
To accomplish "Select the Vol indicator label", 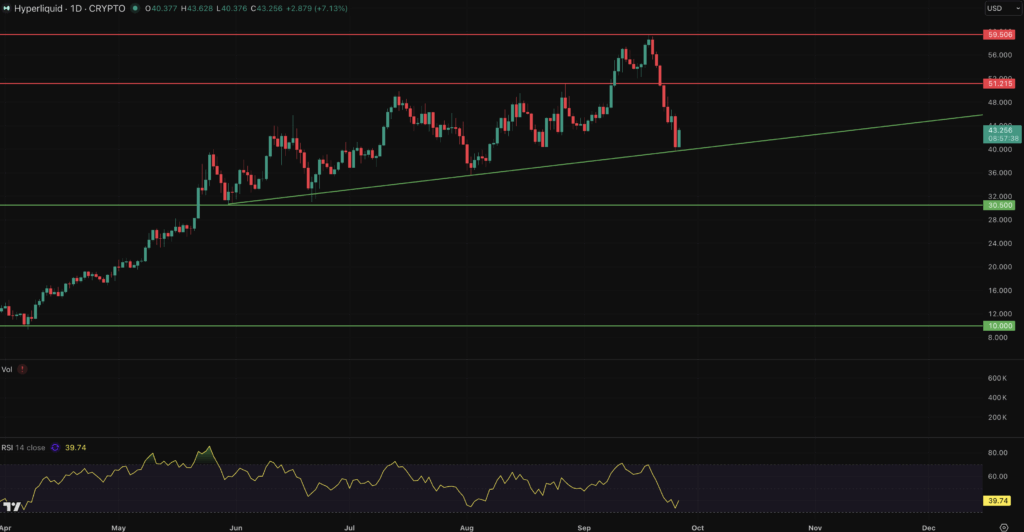I will pyautogui.click(x=7, y=369).
